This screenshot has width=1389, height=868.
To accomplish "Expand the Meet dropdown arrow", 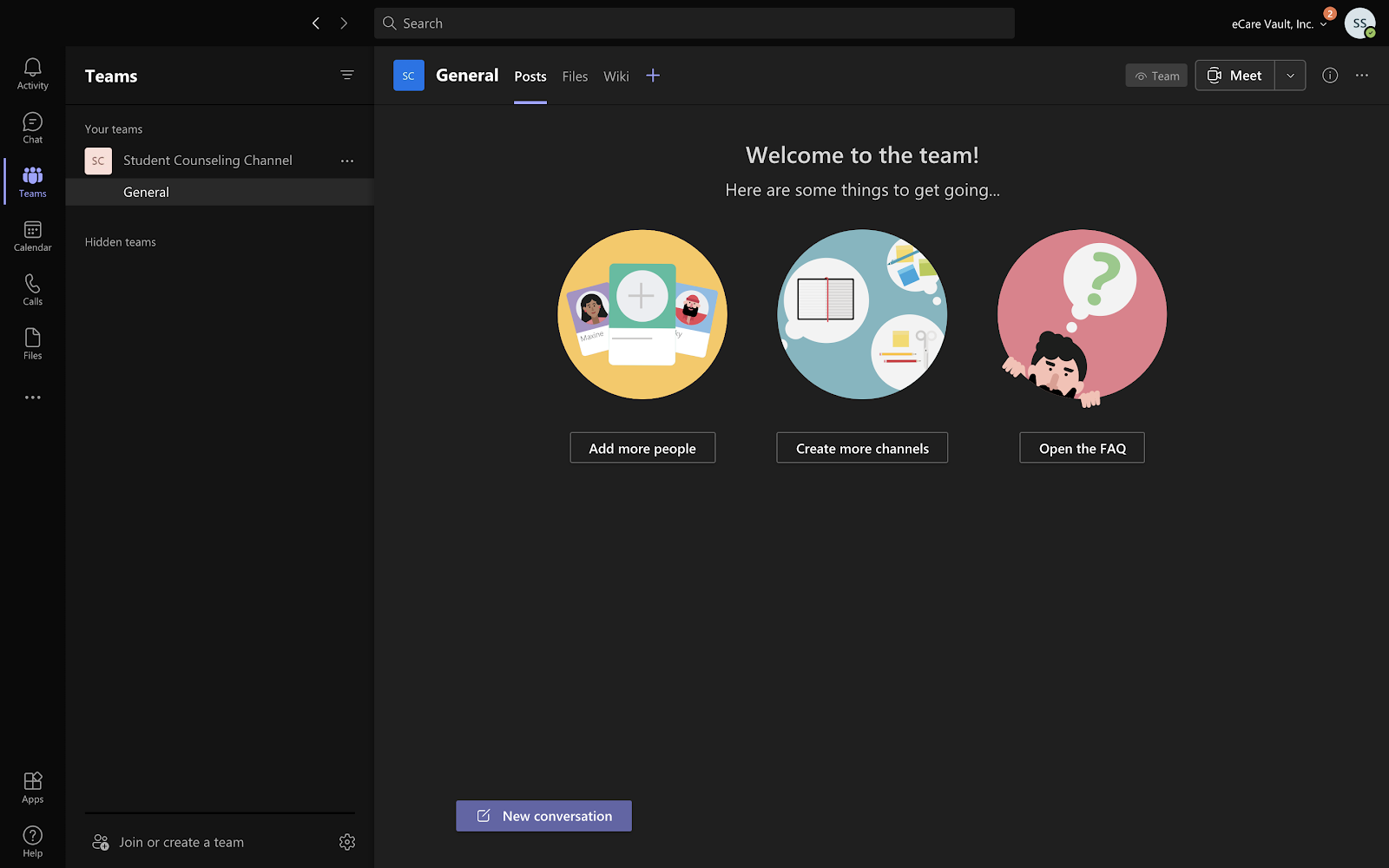I will [1290, 76].
